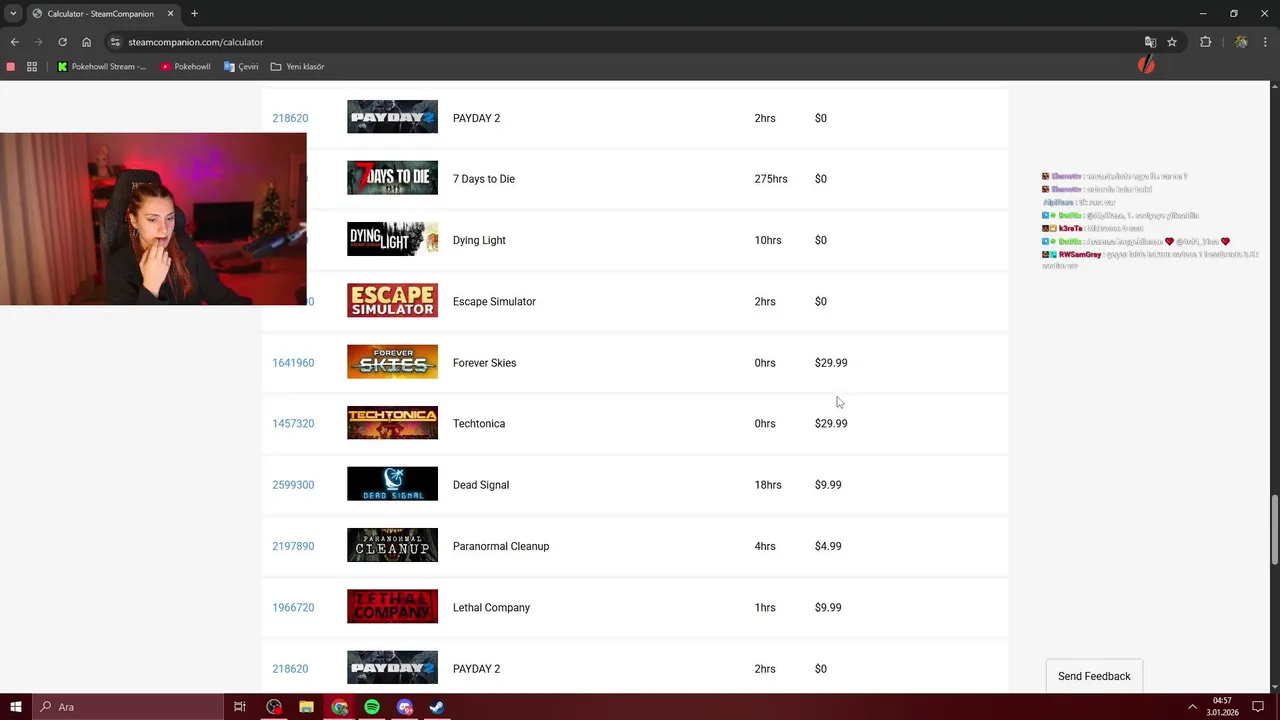The height and width of the screenshot is (720, 1280).
Task: Click the address bar URL field
Action: 630,42
